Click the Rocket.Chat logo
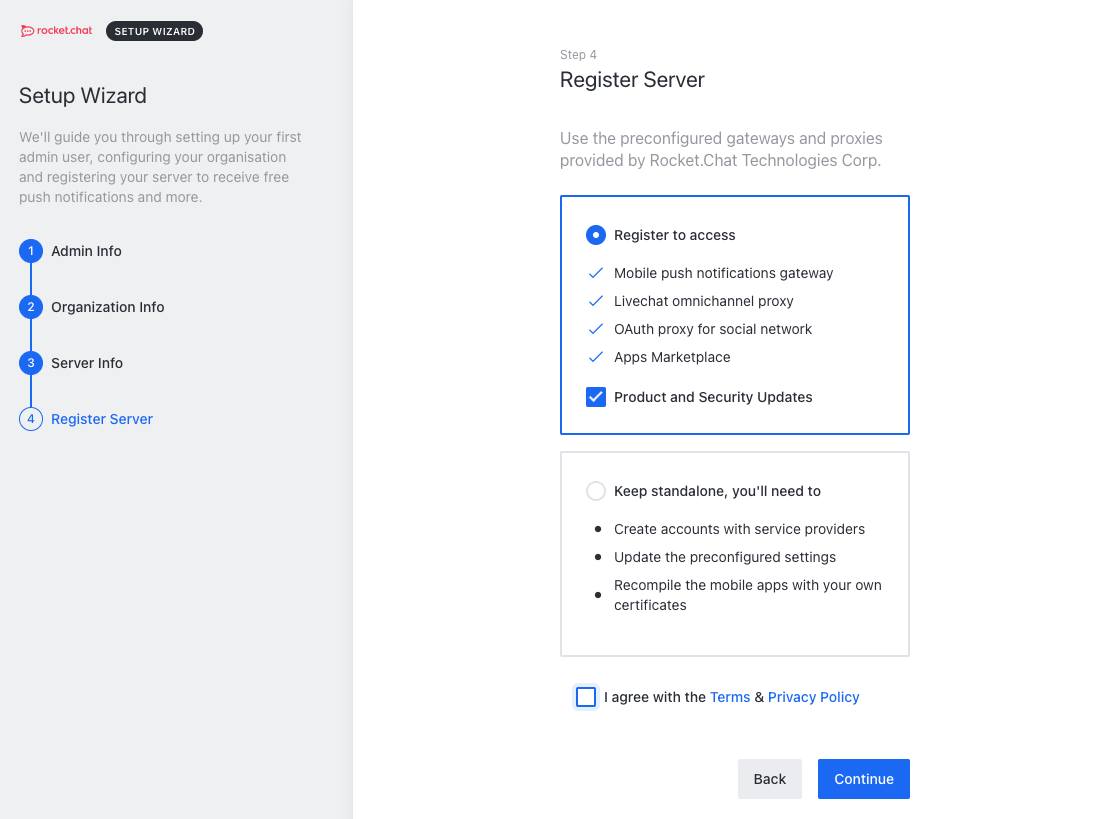The image size is (1113, 819). [x=56, y=31]
